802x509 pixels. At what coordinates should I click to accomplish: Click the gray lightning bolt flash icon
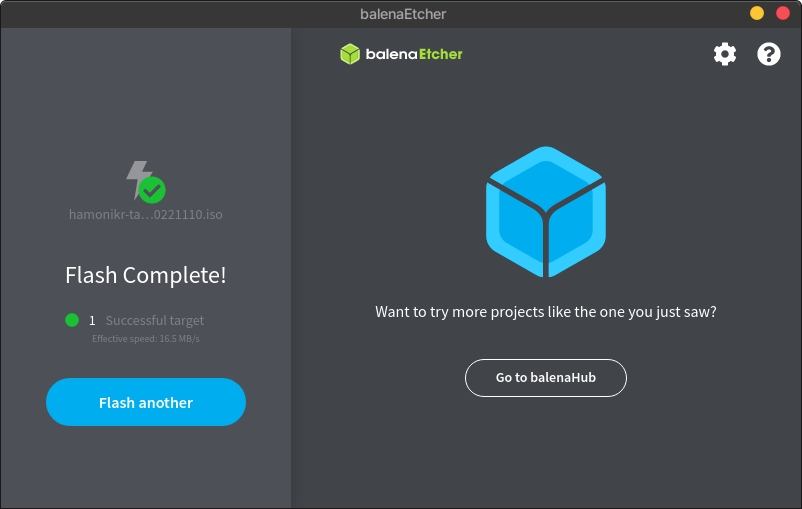[137, 178]
